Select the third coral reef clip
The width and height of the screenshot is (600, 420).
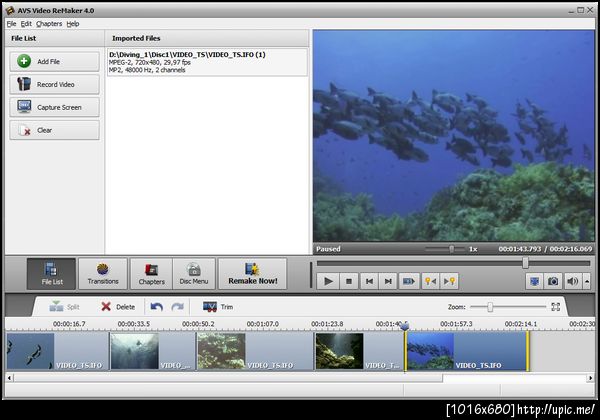coord(255,351)
